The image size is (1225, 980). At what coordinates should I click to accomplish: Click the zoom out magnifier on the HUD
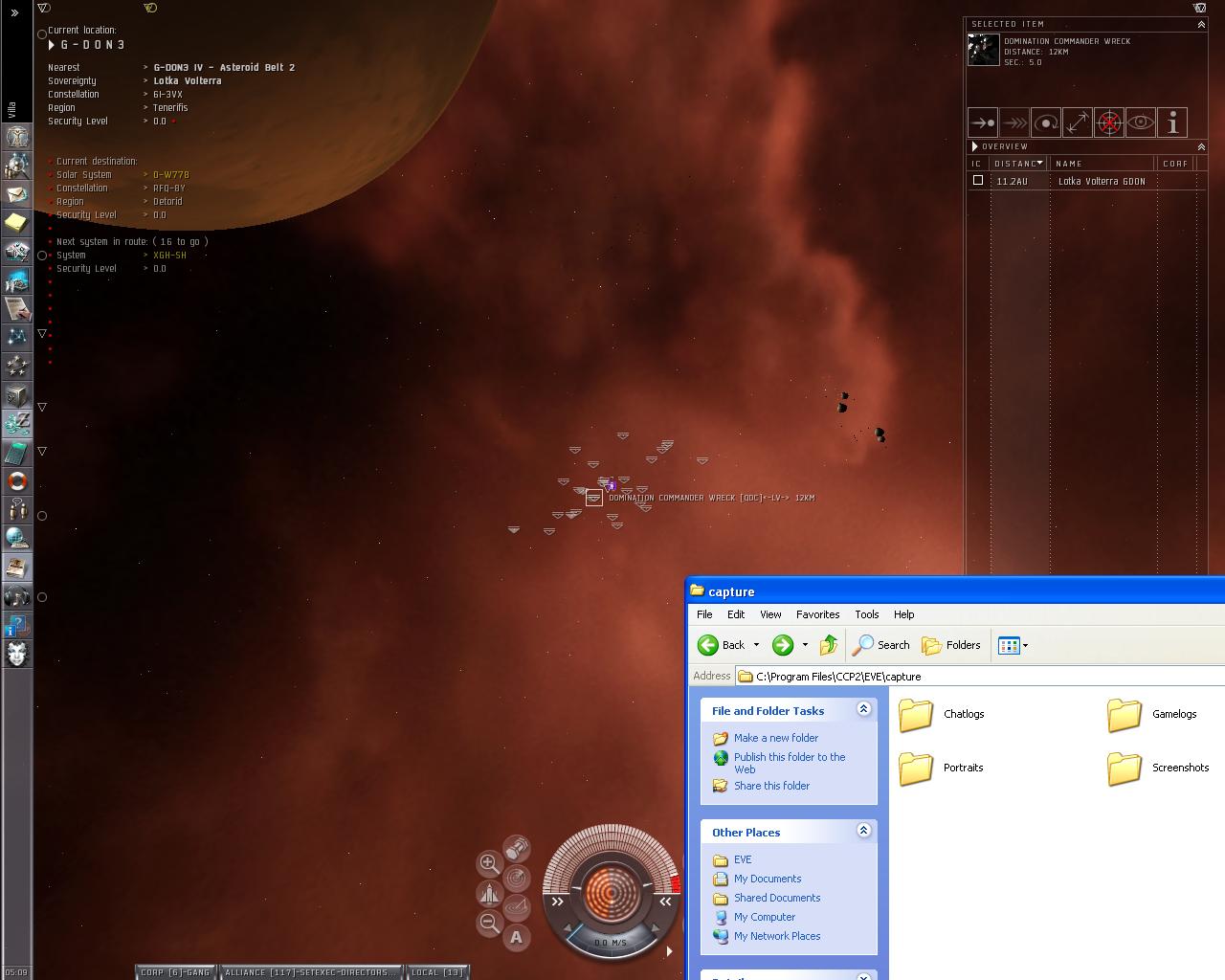(488, 923)
